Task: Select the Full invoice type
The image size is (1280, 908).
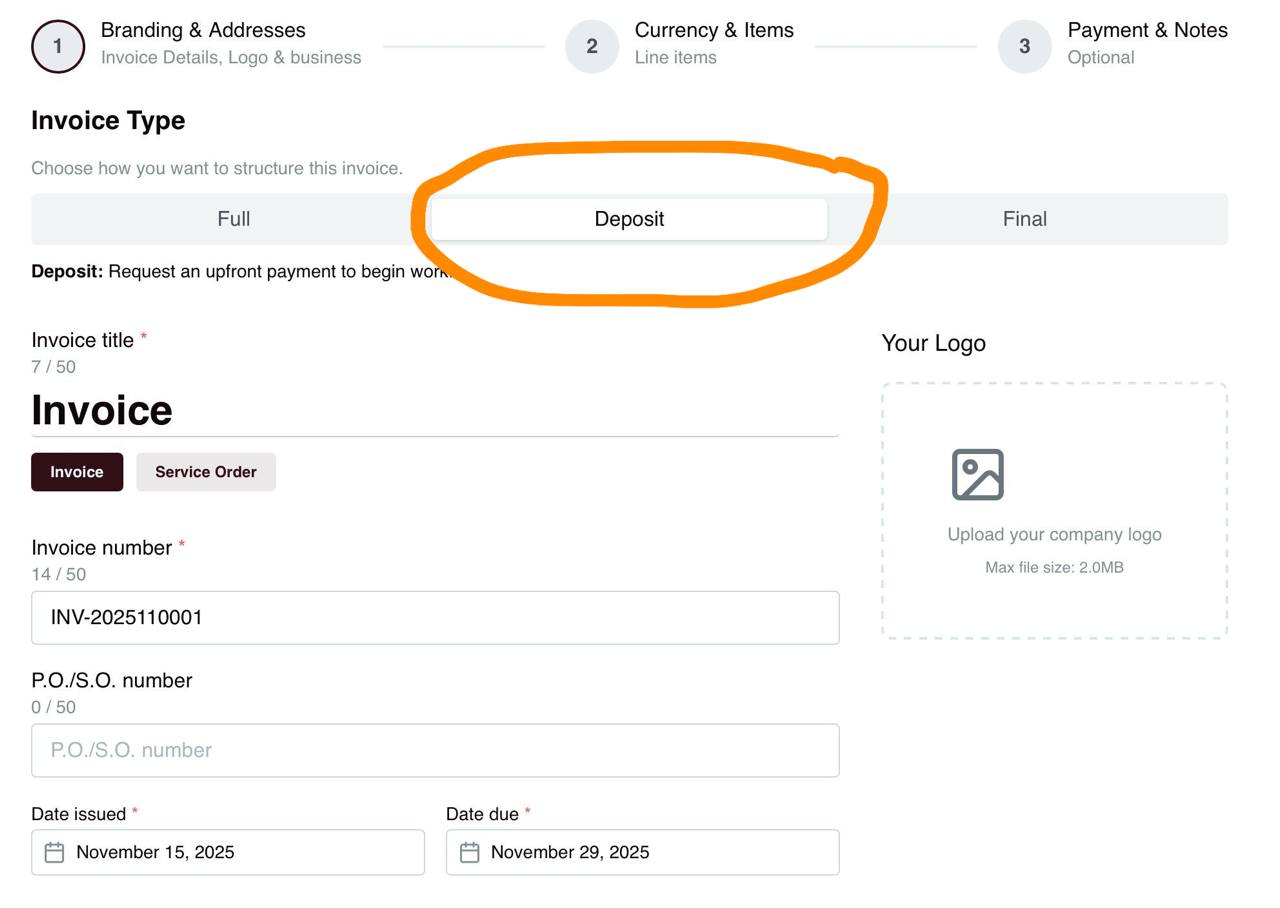Action: click(x=233, y=219)
